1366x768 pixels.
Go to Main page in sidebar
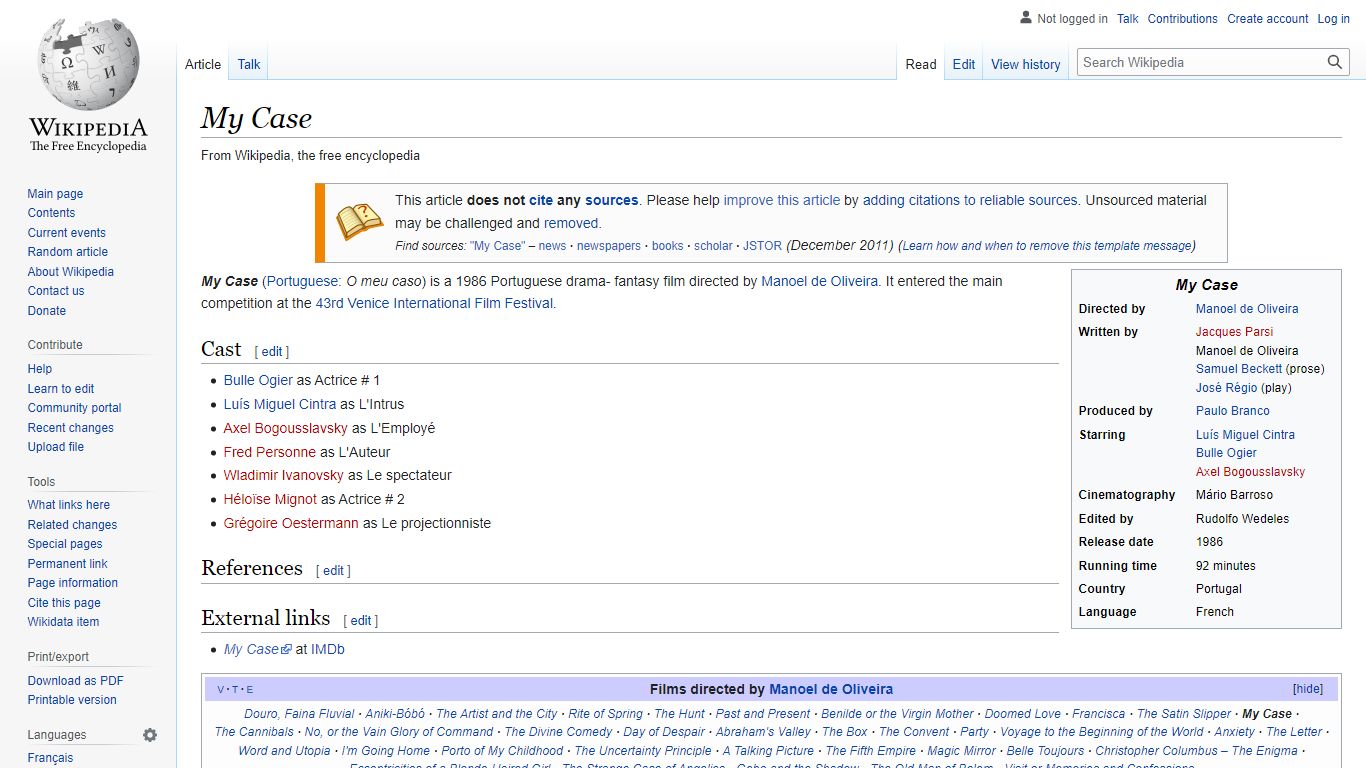[55, 194]
